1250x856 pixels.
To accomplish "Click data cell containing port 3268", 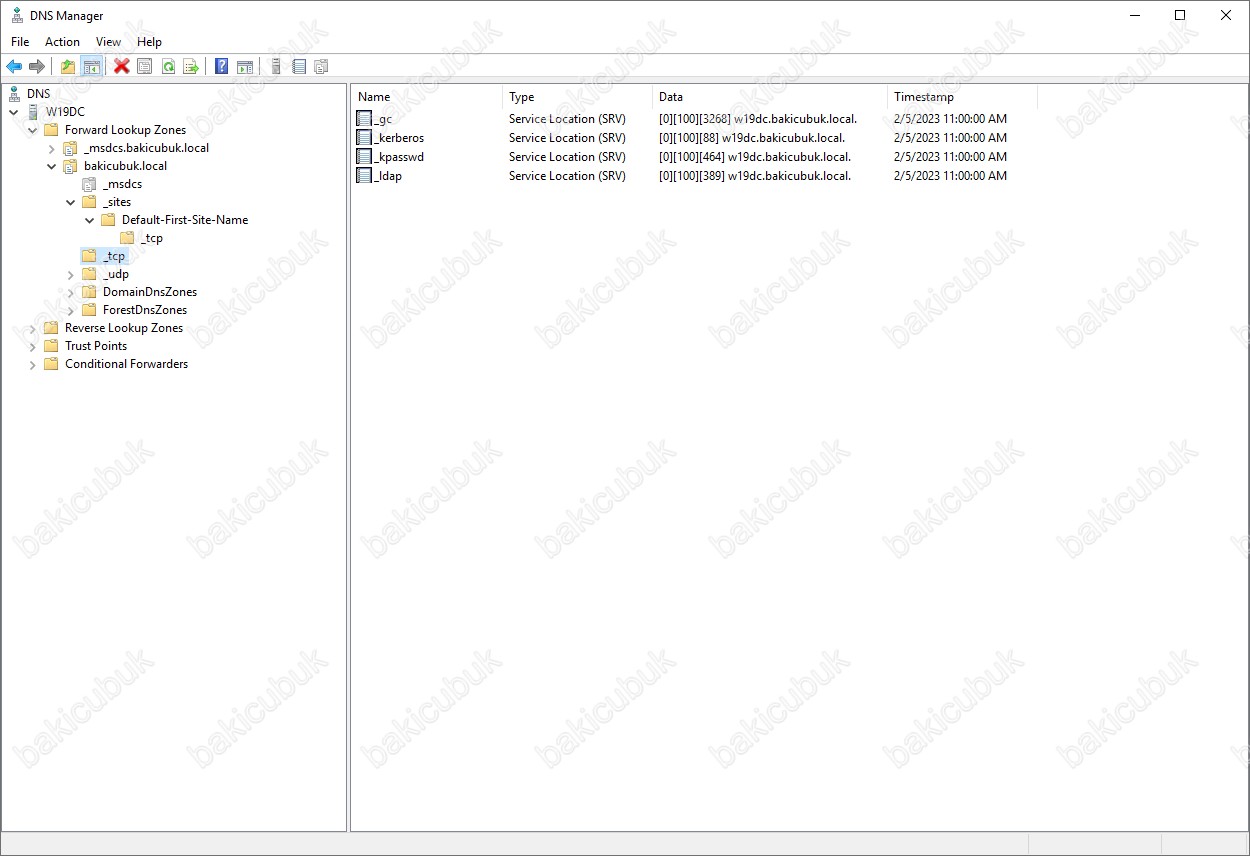I will click(x=758, y=119).
